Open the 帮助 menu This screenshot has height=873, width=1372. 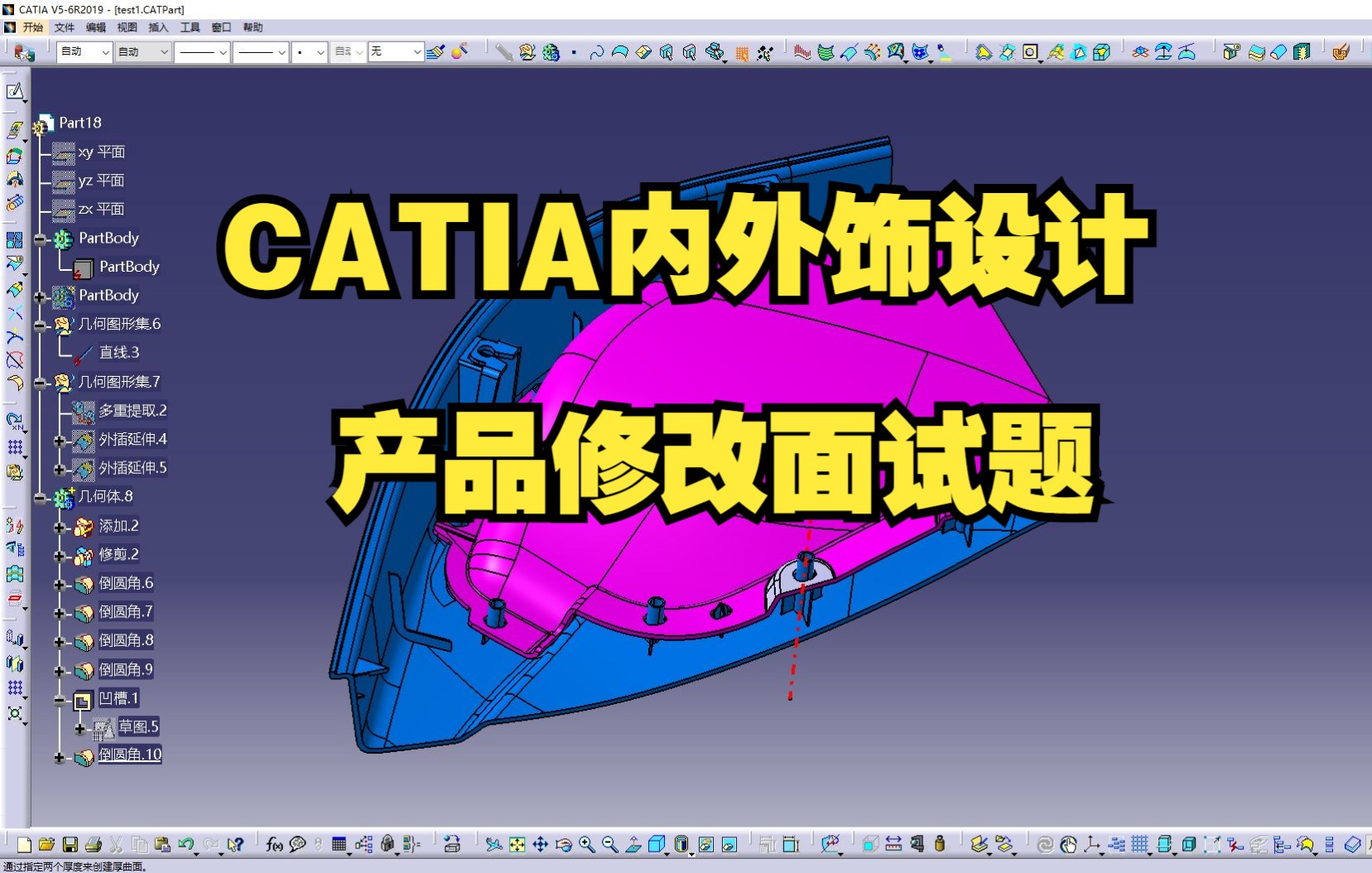click(x=253, y=27)
